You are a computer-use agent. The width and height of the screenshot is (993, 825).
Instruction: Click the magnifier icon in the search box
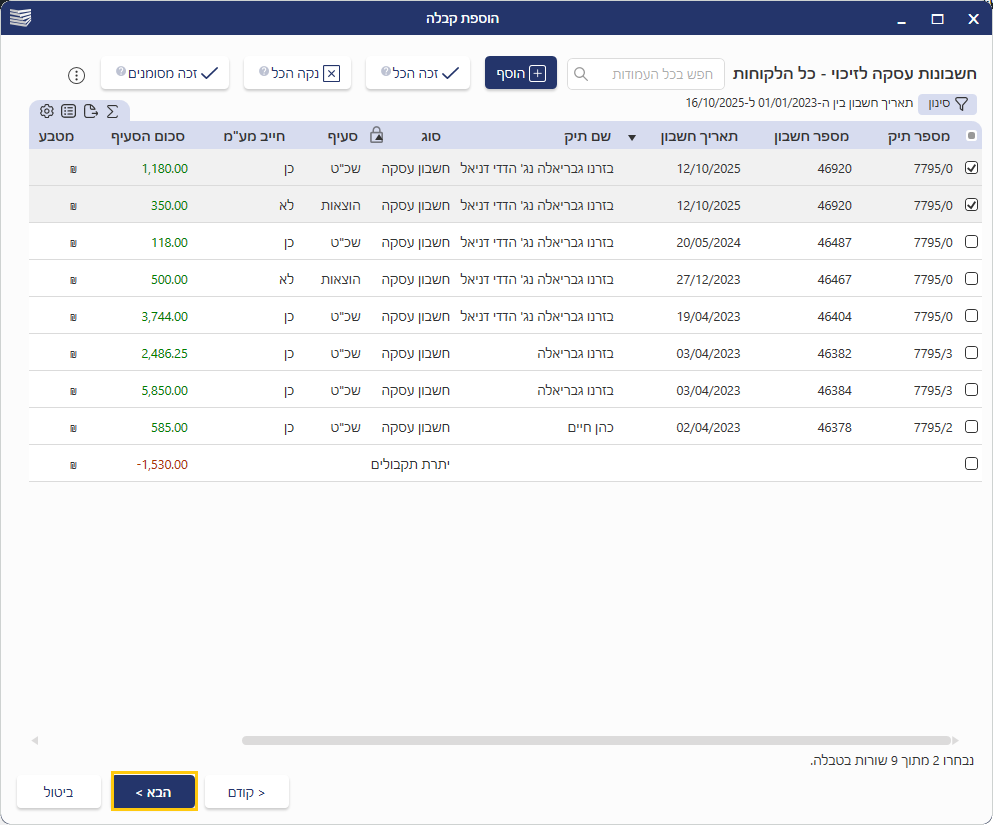(581, 74)
